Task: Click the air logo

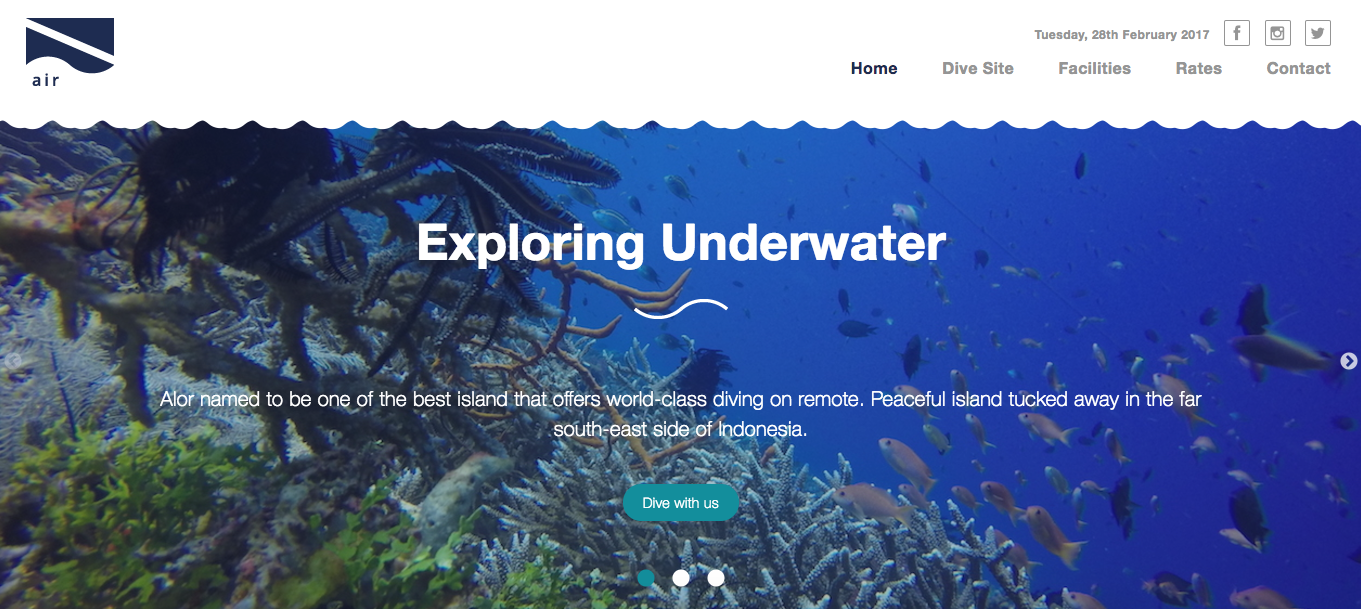Action: [69, 52]
